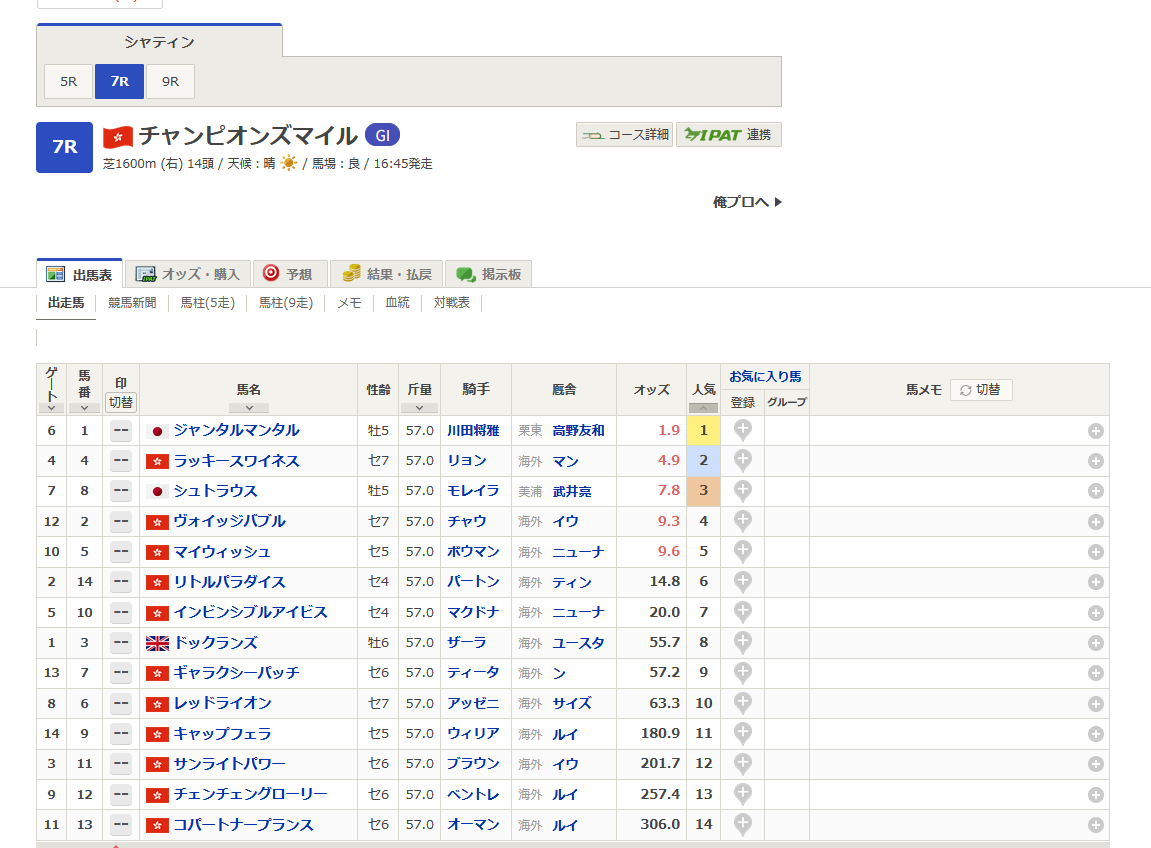The image size is (1151, 848).
Task: Select the 対戦表 sub-tab
Action: point(451,302)
